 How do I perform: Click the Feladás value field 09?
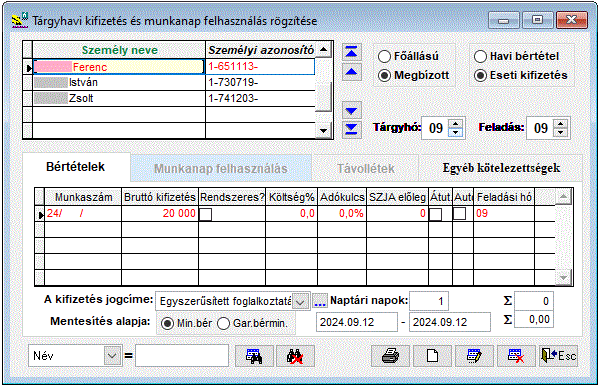click(x=540, y=128)
